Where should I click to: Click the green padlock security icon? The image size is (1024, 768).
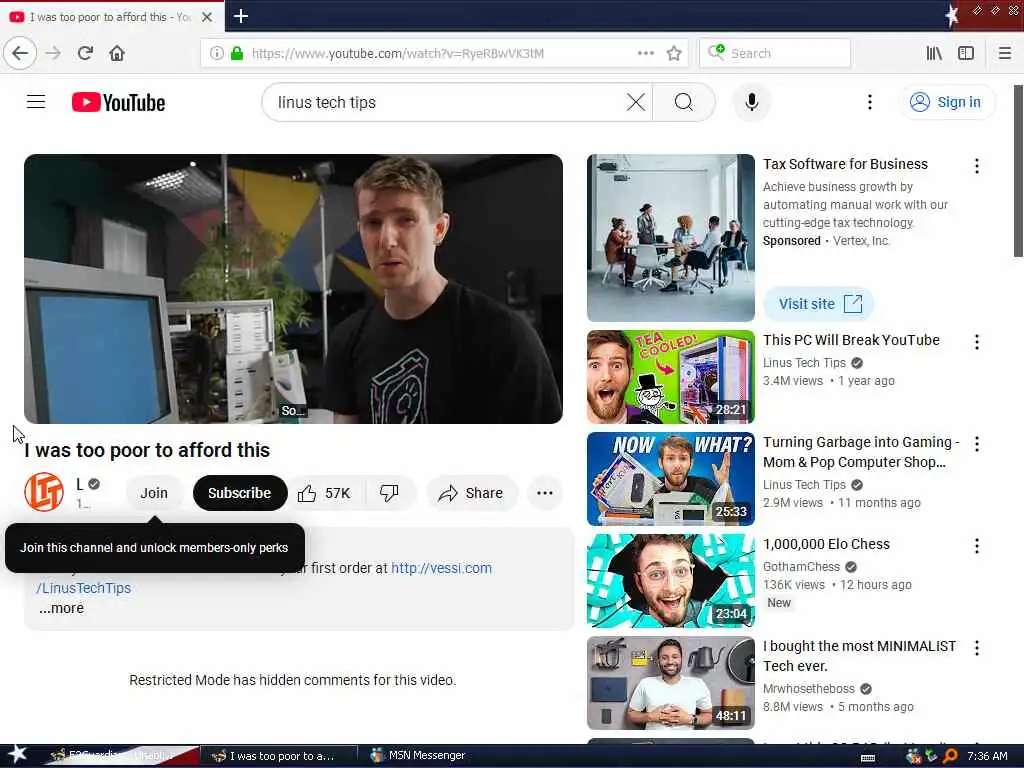coord(237,53)
